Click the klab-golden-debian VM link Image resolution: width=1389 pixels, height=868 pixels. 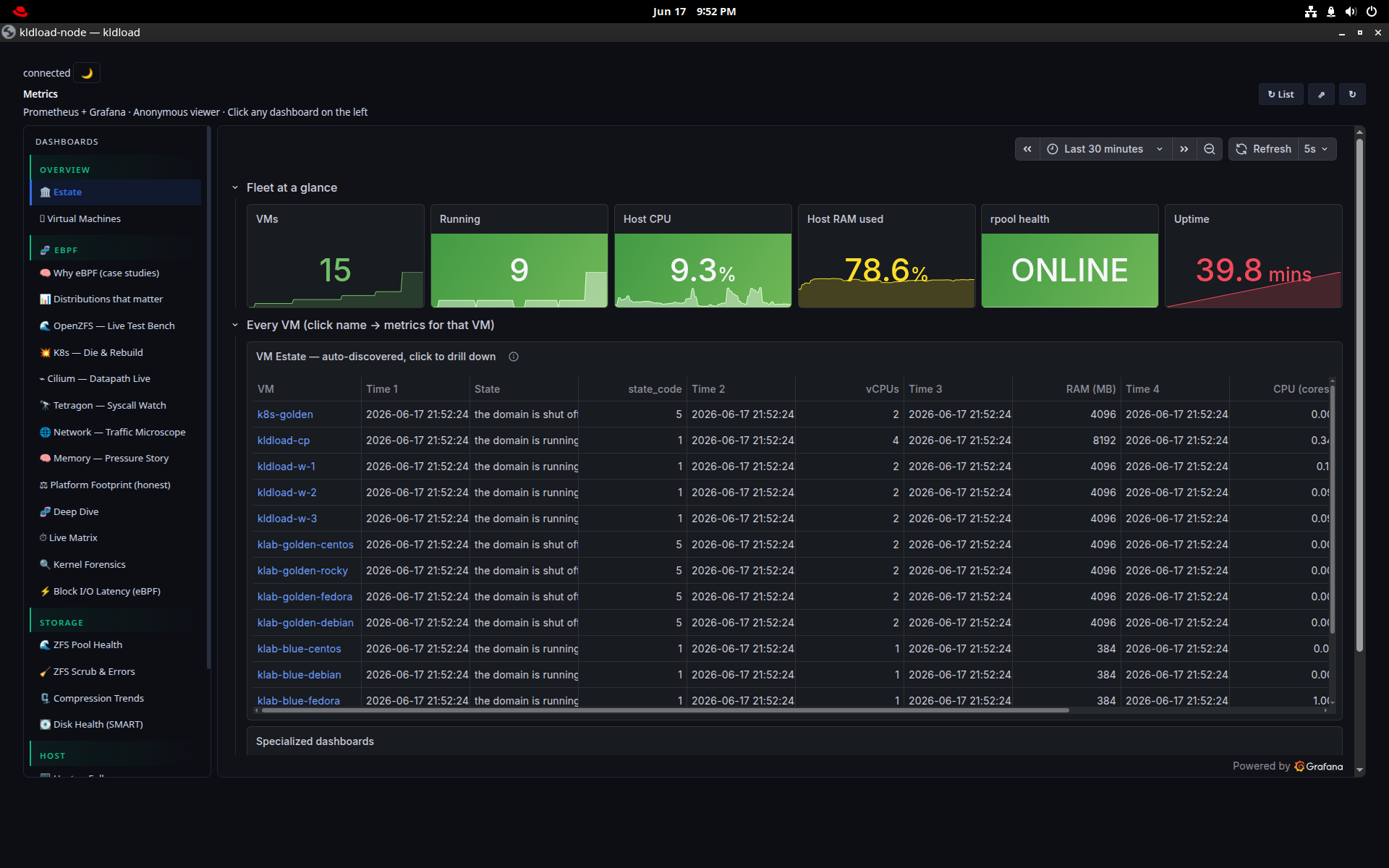(305, 623)
